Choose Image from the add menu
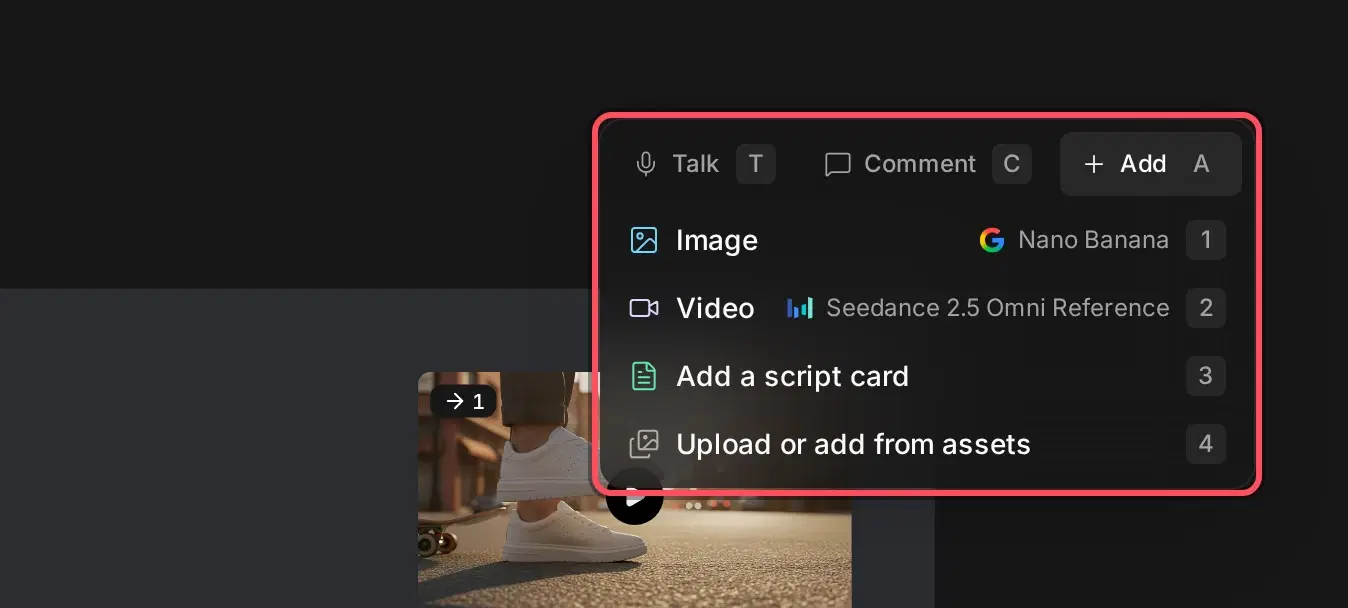 pyautogui.click(x=927, y=240)
